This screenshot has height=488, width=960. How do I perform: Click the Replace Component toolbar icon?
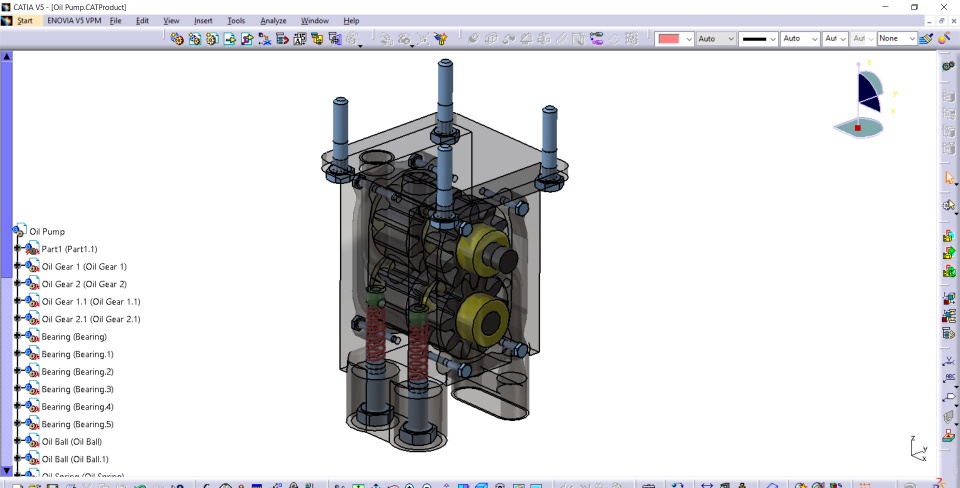pos(264,39)
